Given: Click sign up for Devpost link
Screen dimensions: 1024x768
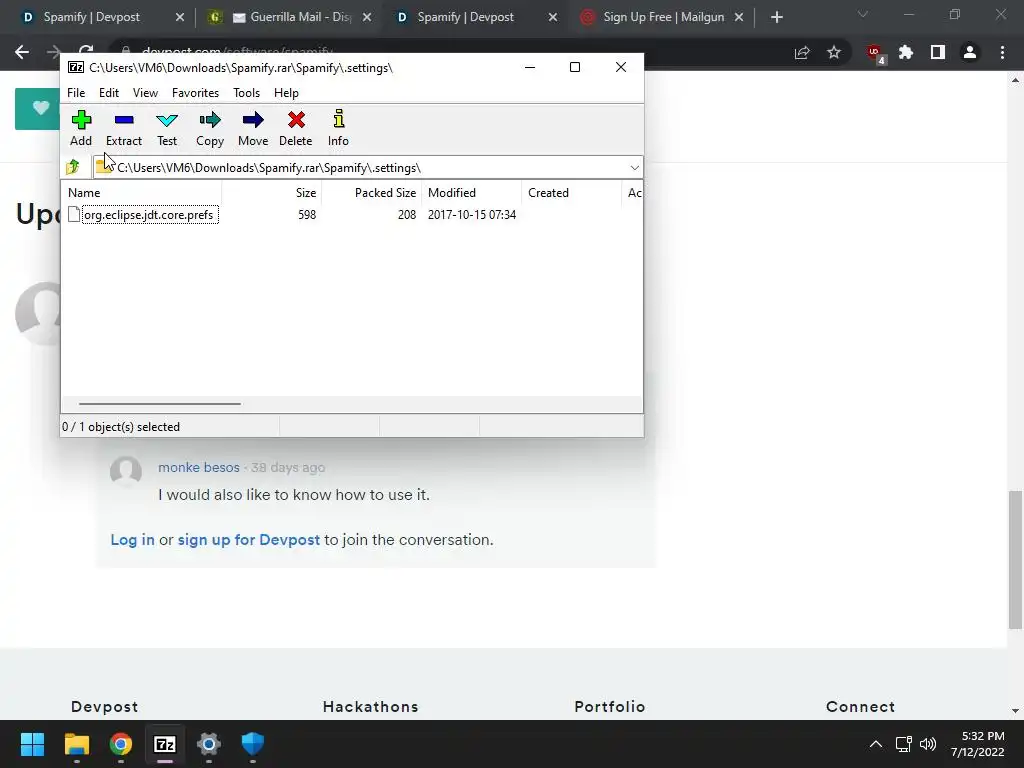Looking at the screenshot, I should pyautogui.click(x=249, y=540).
